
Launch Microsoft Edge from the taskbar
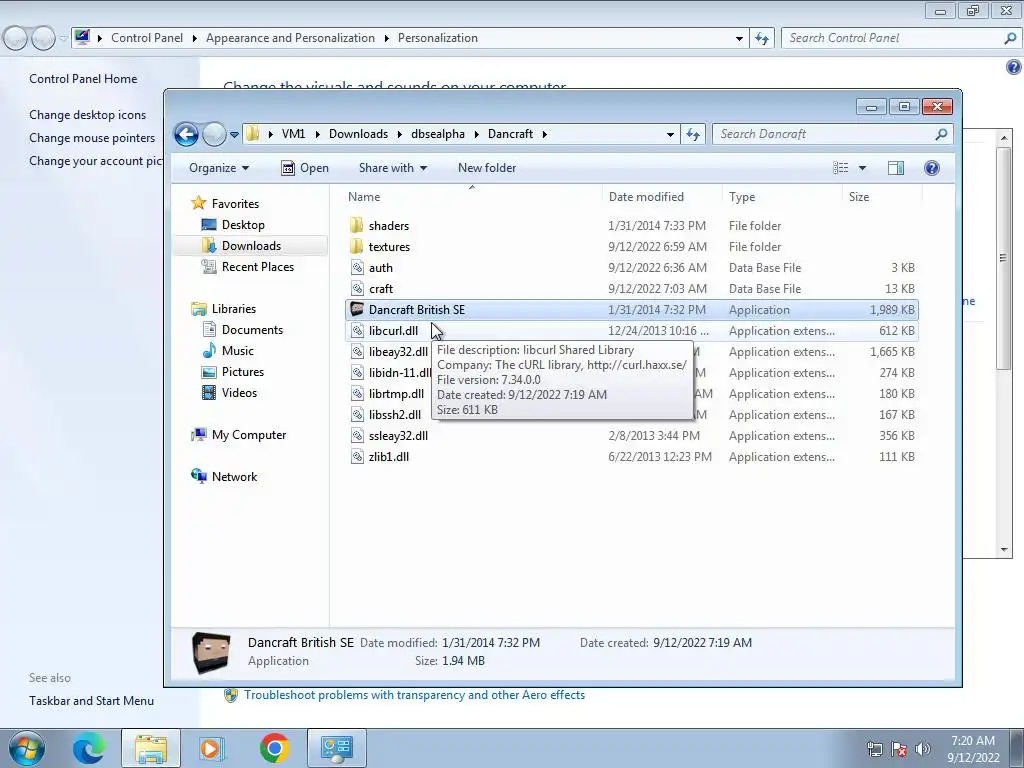coord(89,748)
